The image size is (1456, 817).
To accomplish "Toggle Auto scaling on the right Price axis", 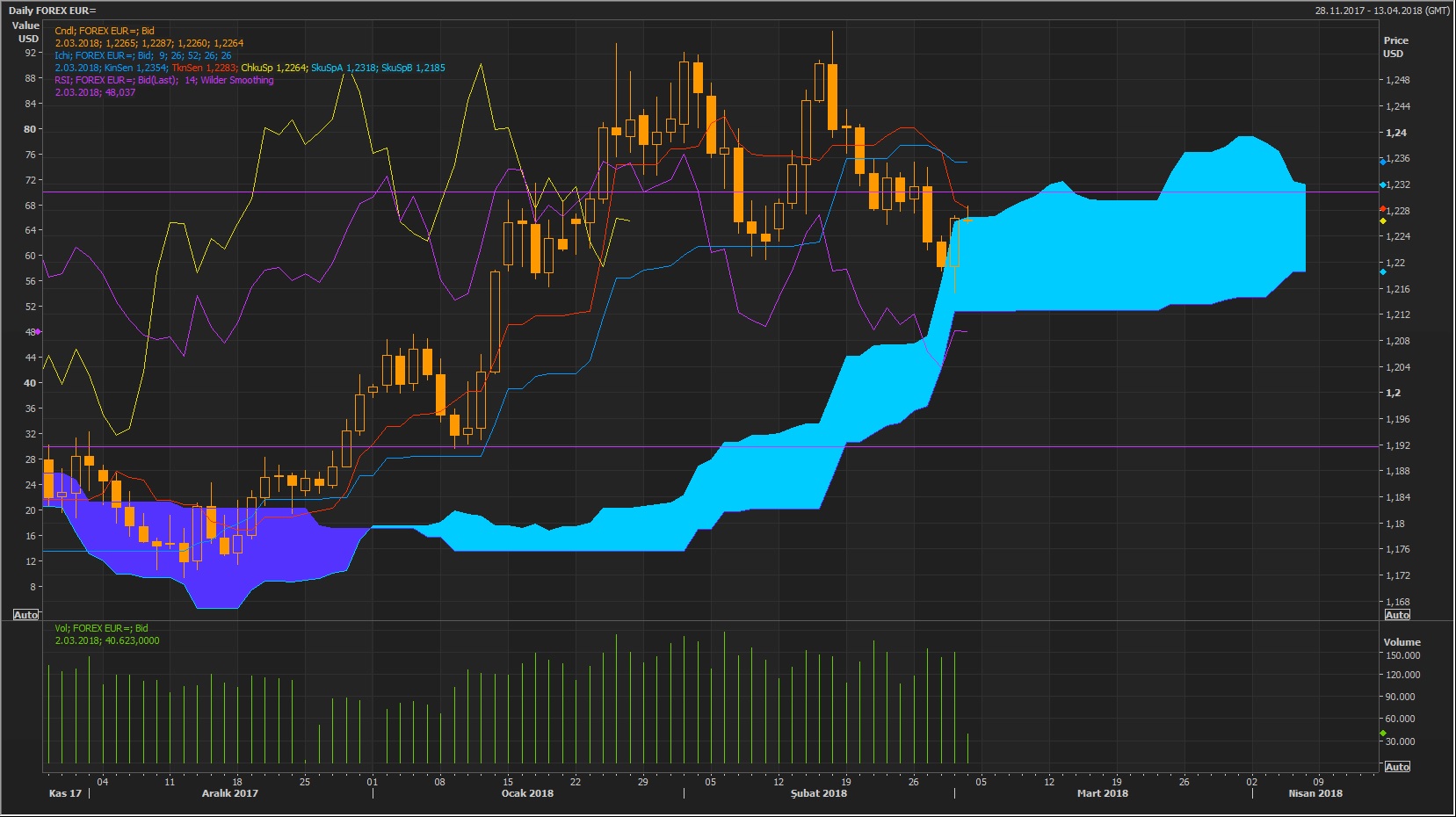I will [1397, 615].
